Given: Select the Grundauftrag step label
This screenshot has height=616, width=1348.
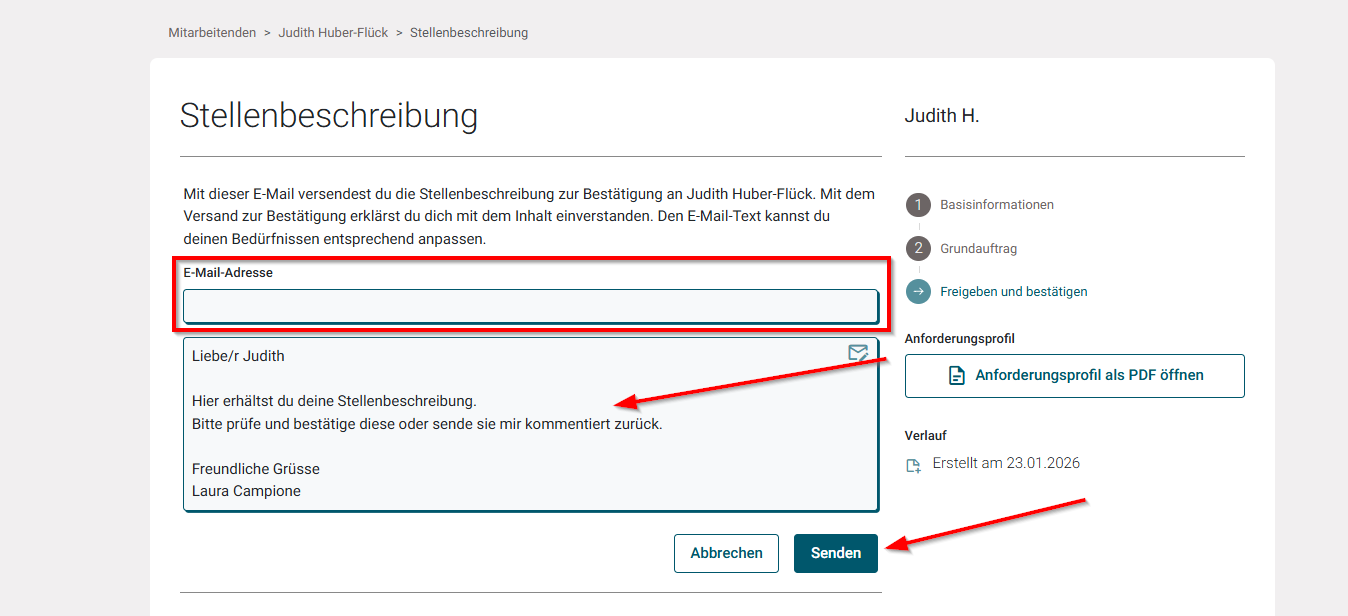Looking at the screenshot, I should (978, 248).
